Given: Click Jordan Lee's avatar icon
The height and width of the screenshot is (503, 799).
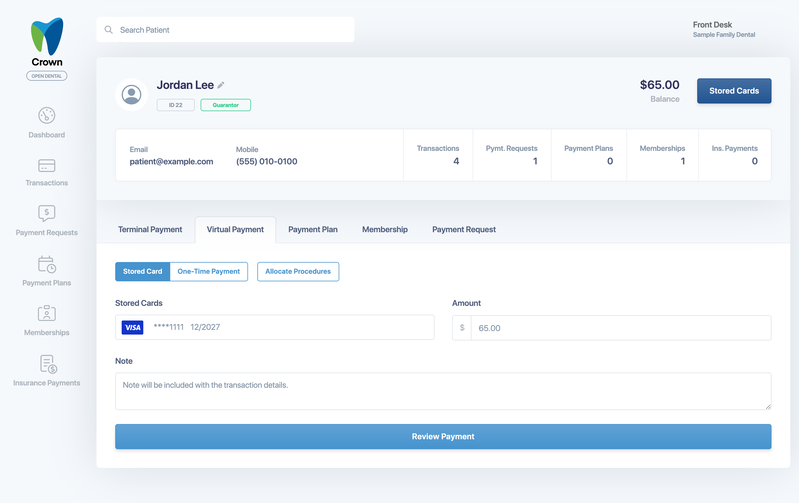Looking at the screenshot, I should pos(131,94).
